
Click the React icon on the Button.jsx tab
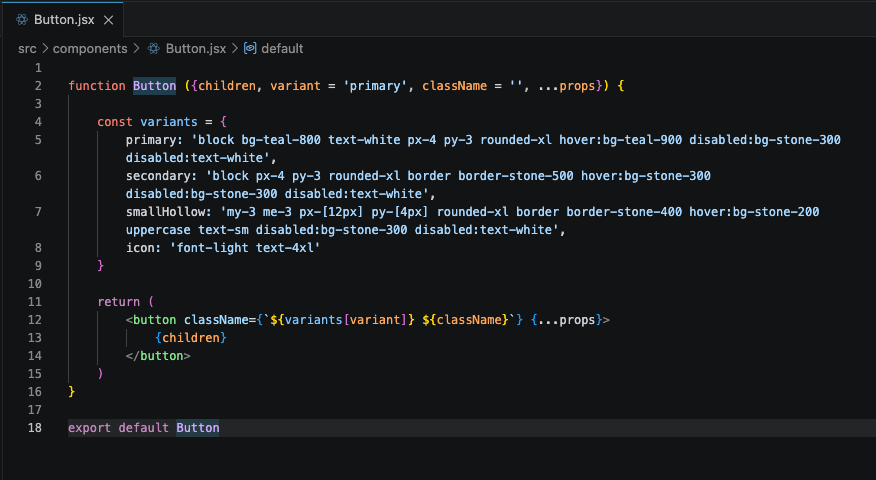tap(22, 20)
